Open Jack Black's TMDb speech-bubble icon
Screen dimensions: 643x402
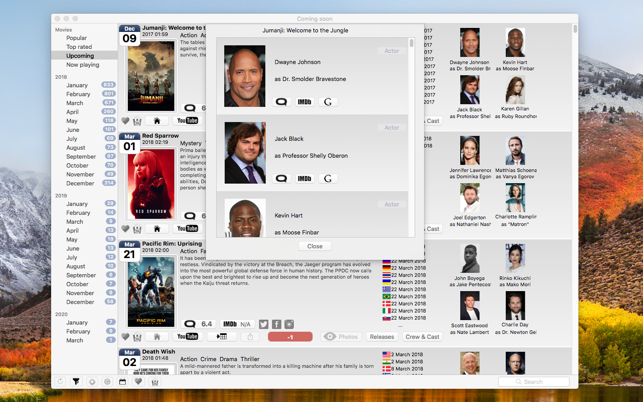[281, 178]
